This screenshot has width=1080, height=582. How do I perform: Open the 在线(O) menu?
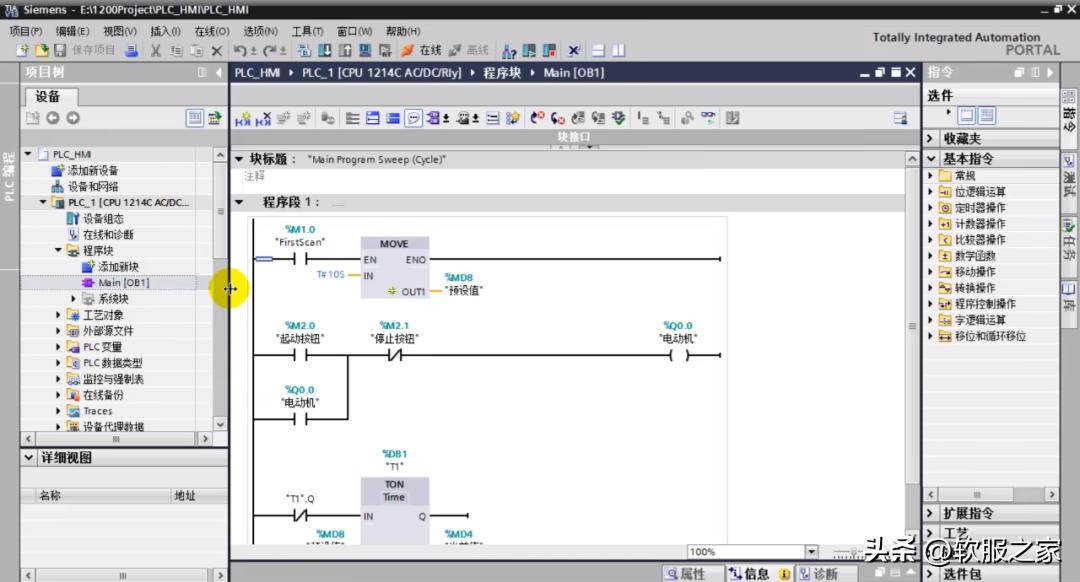[x=211, y=31]
